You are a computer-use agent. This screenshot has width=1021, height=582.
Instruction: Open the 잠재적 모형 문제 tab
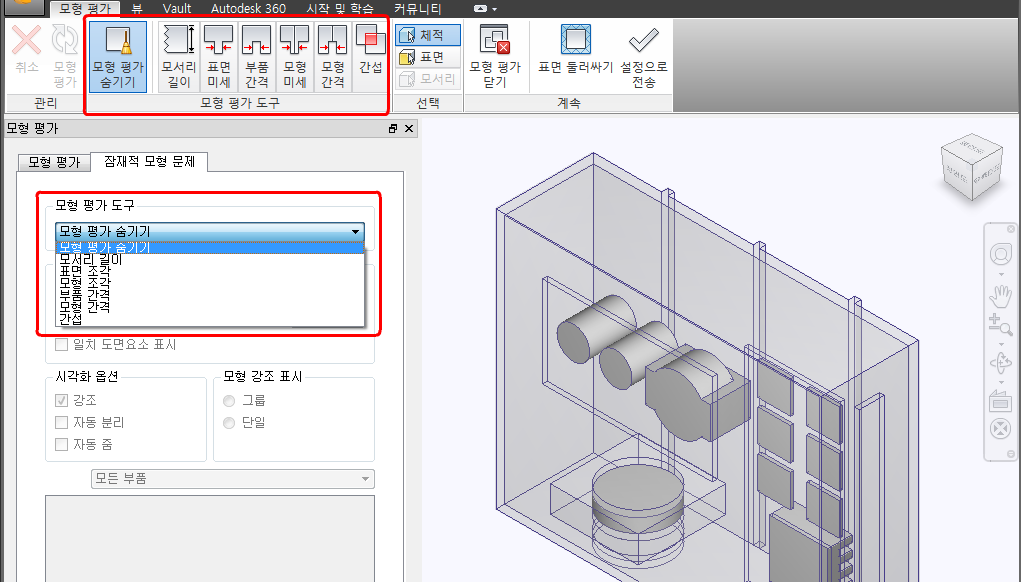point(149,161)
